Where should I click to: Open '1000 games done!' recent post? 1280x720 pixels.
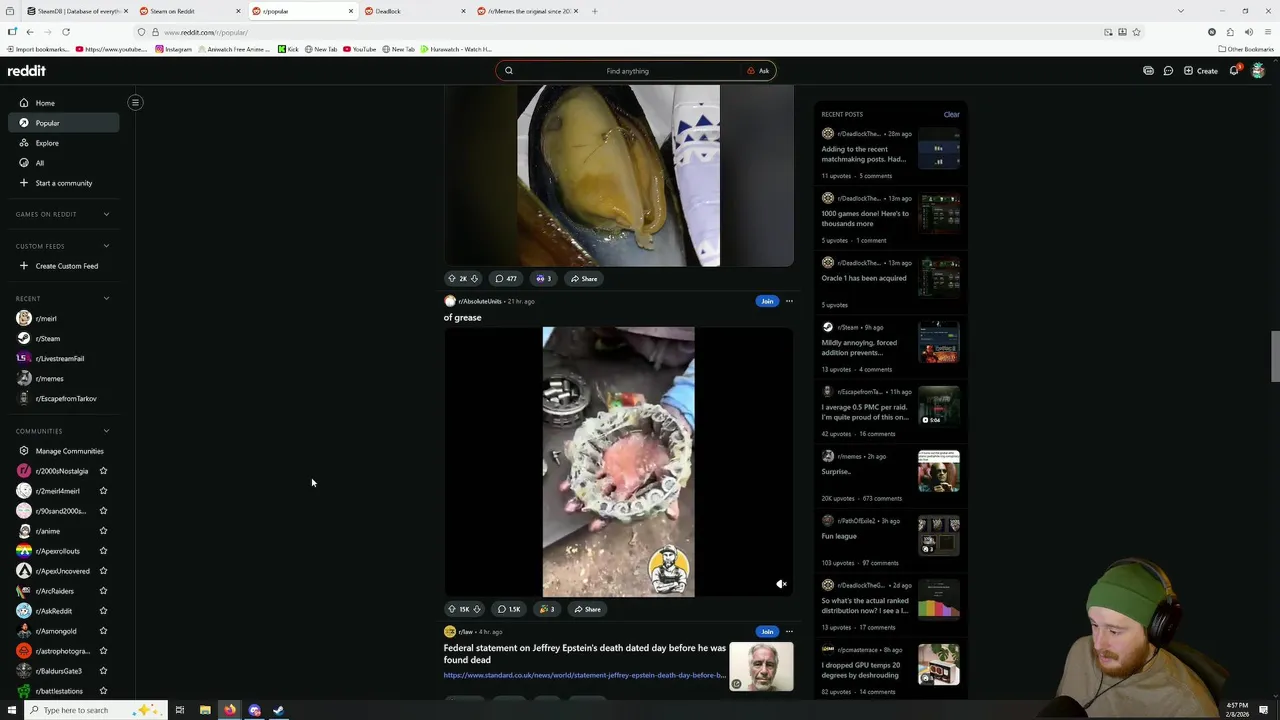[x=866, y=219]
